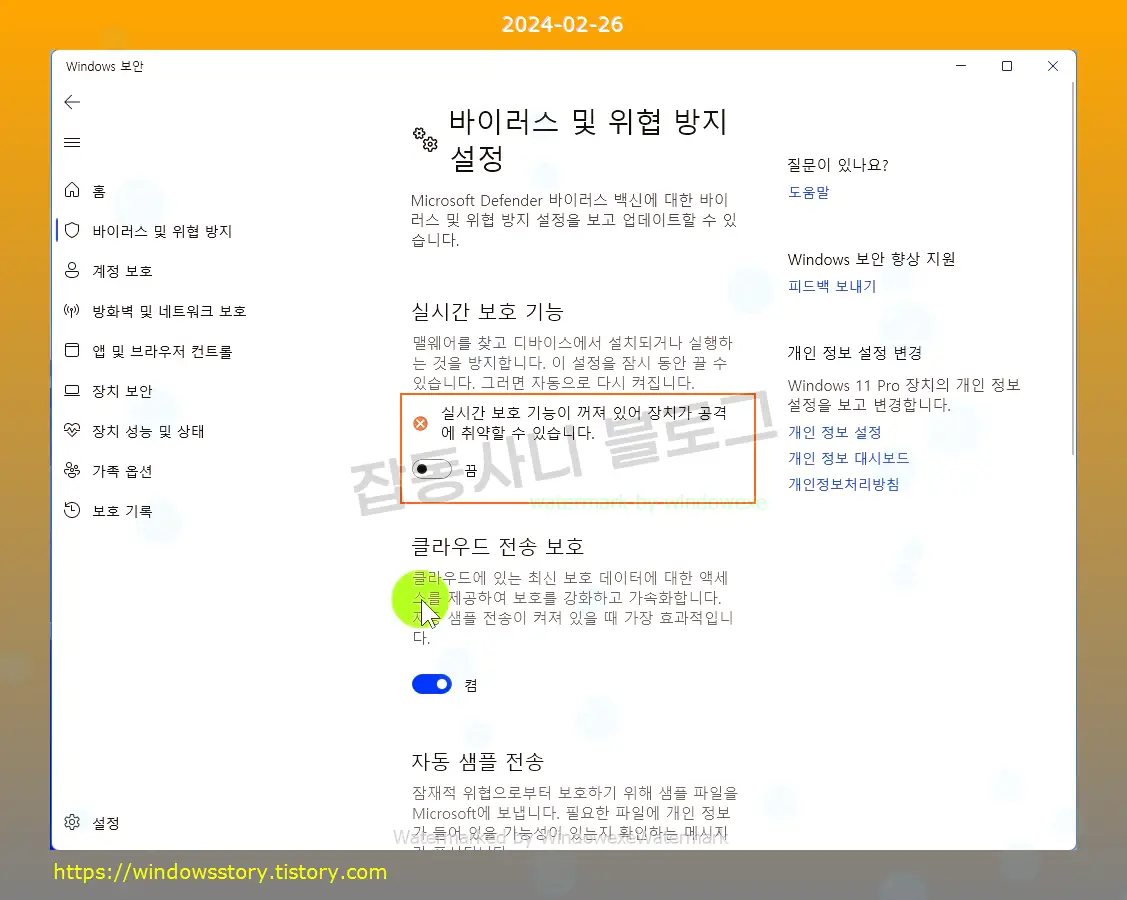
Task: Open 개인정보처리방침 link
Action: click(x=843, y=484)
